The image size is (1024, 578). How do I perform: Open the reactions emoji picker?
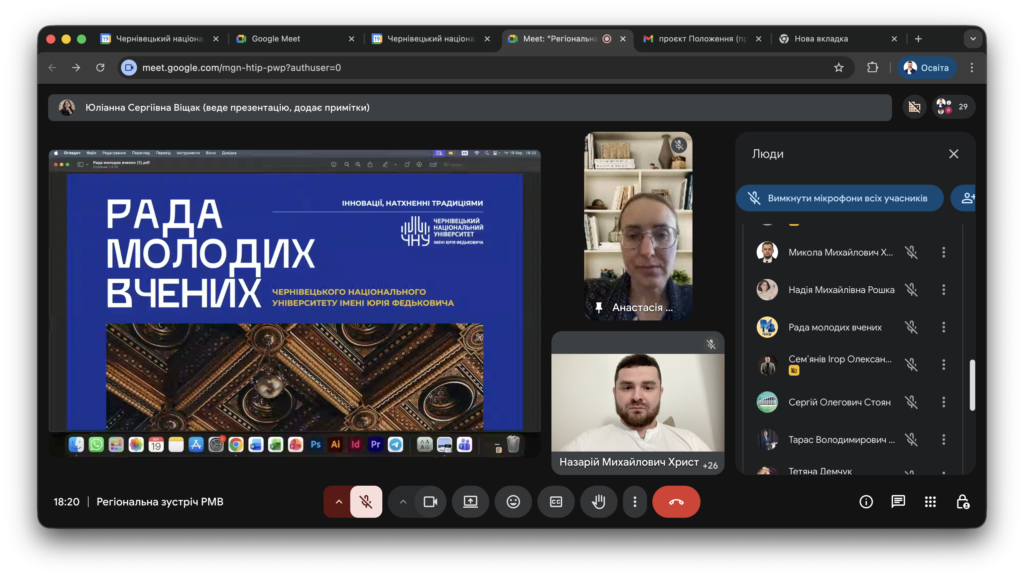point(513,502)
